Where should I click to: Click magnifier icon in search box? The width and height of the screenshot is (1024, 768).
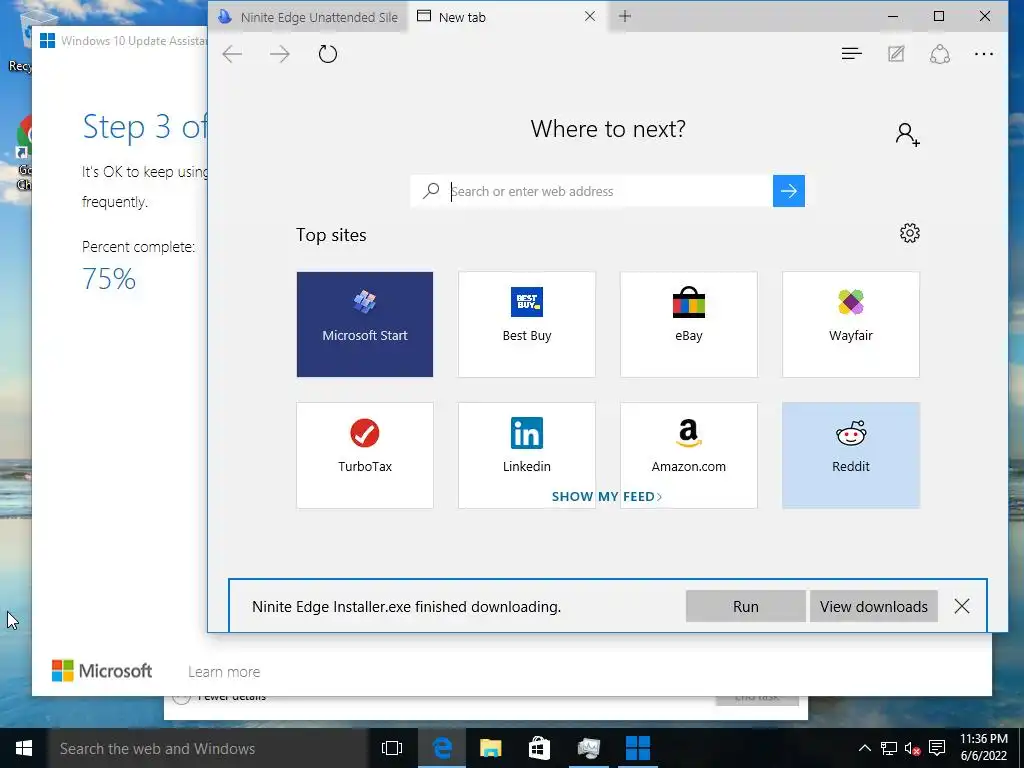[431, 191]
